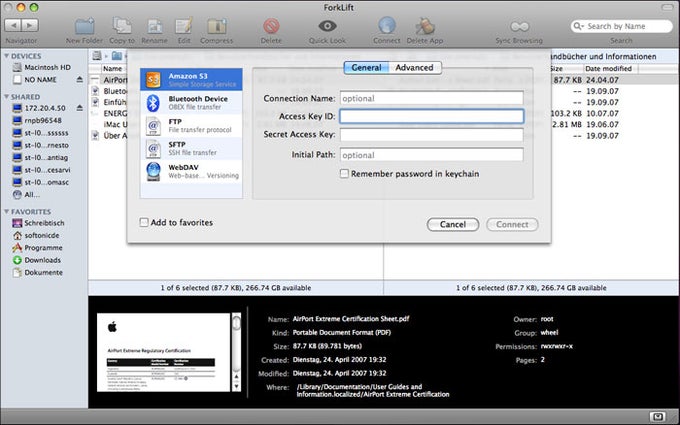
Task: Click the Copy to toolbar icon
Action: coord(121,26)
